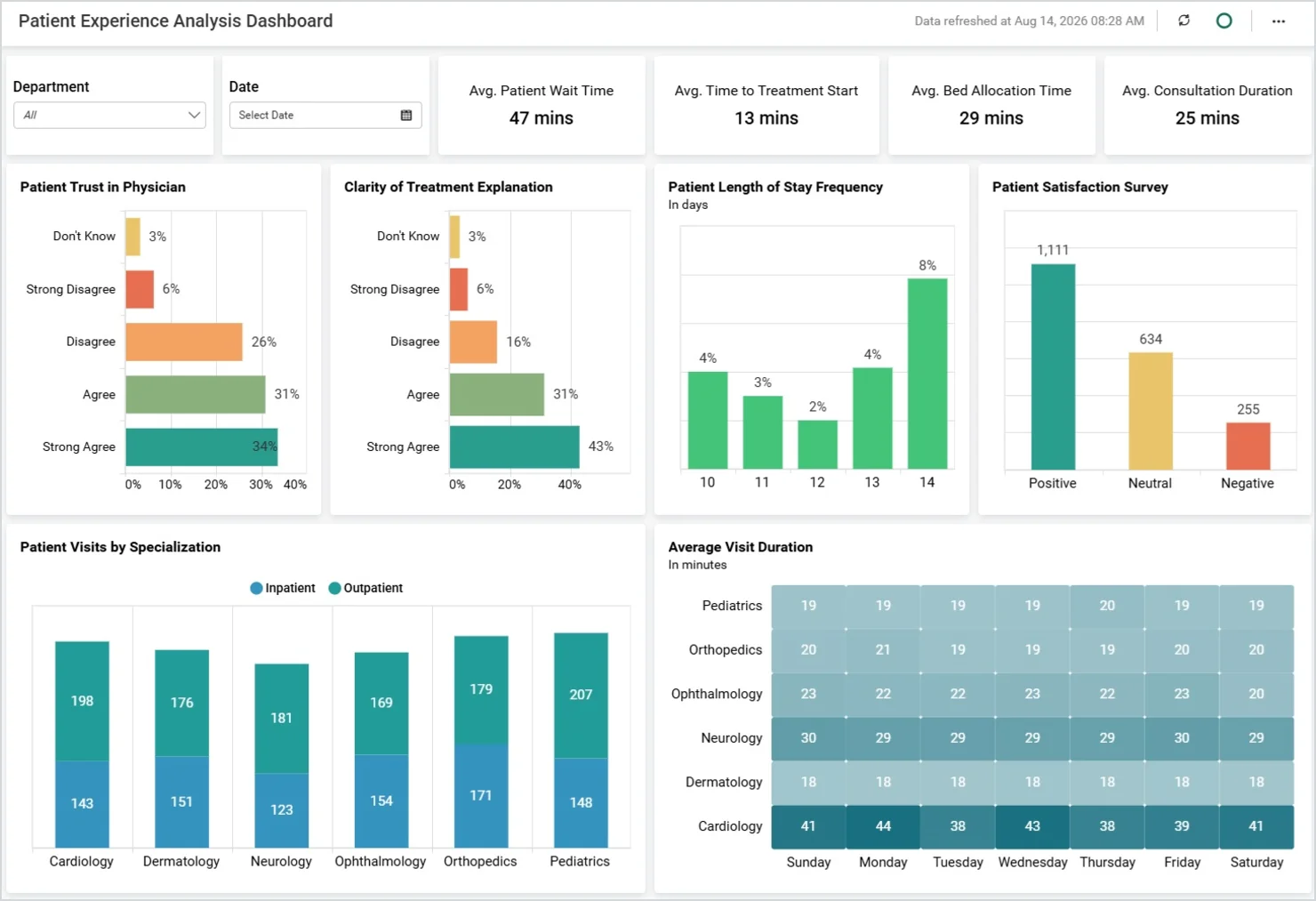Click the Ophthalmology label under visits chart
The width and height of the screenshot is (1316, 901).
click(x=381, y=861)
